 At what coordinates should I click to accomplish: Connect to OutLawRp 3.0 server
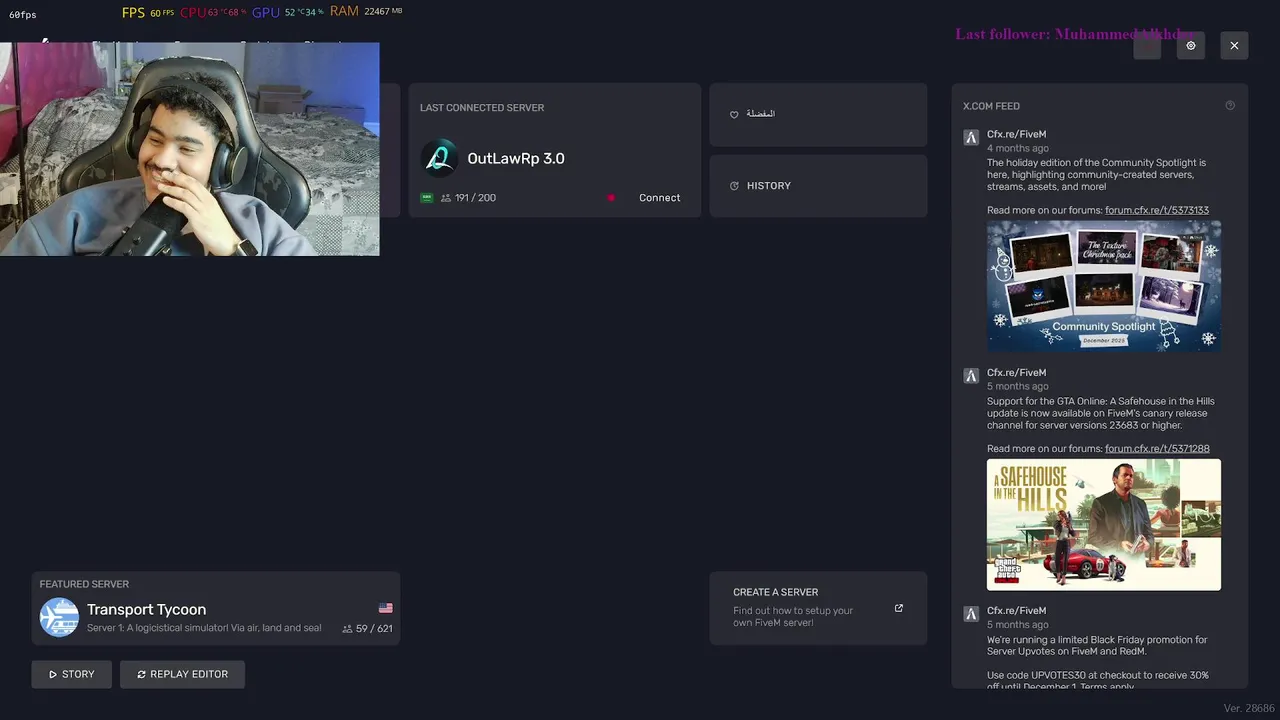pyautogui.click(x=659, y=198)
